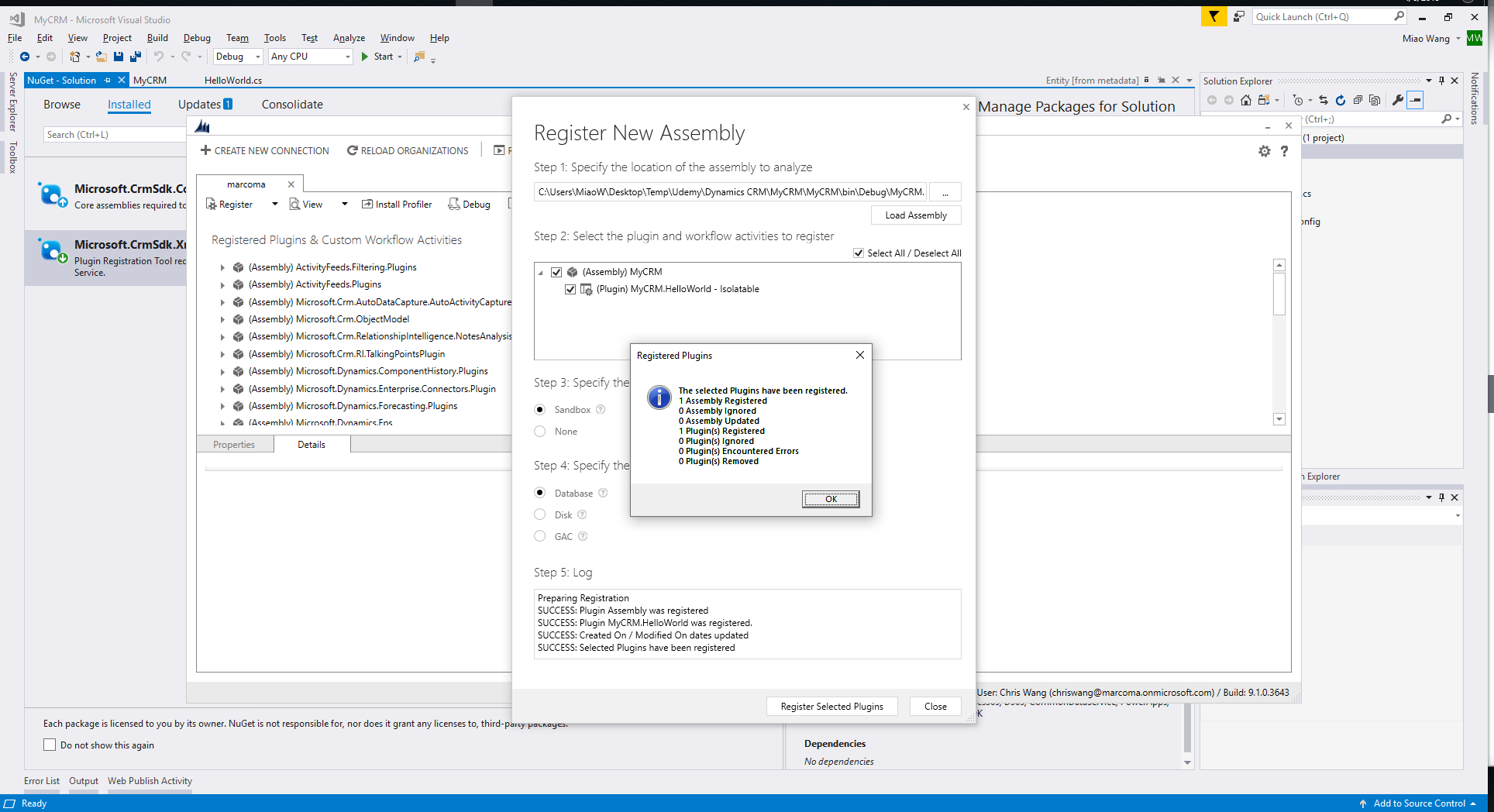This screenshot has width=1494, height=812.
Task: Click the Save All icon
Action: (x=136, y=57)
